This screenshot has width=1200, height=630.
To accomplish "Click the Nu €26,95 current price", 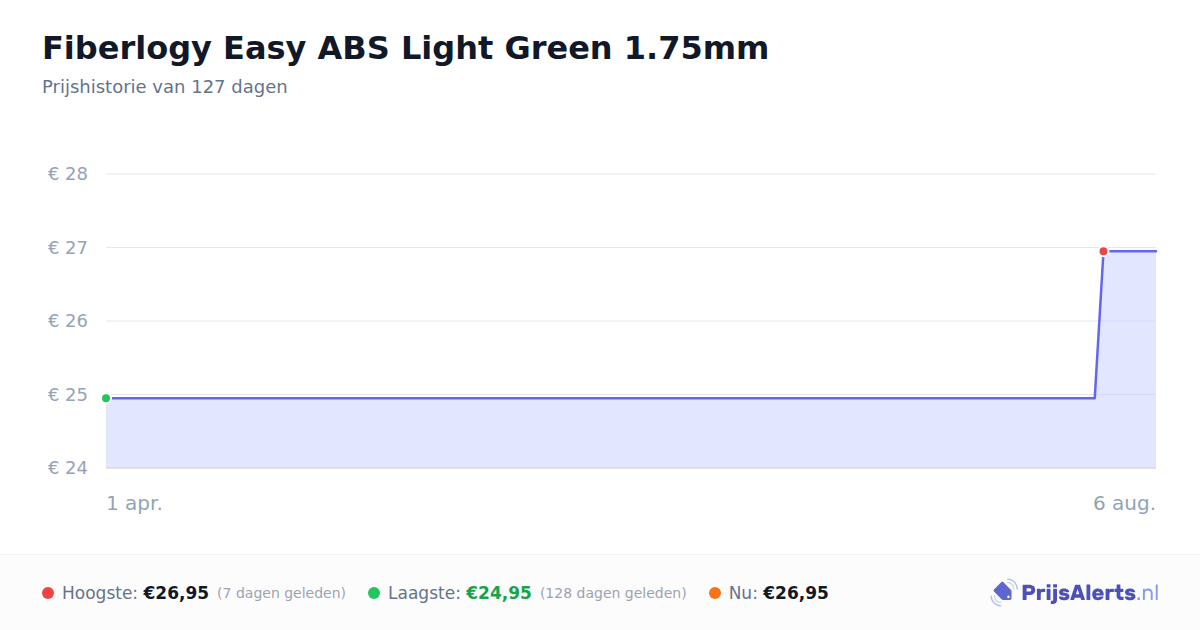I will [796, 593].
